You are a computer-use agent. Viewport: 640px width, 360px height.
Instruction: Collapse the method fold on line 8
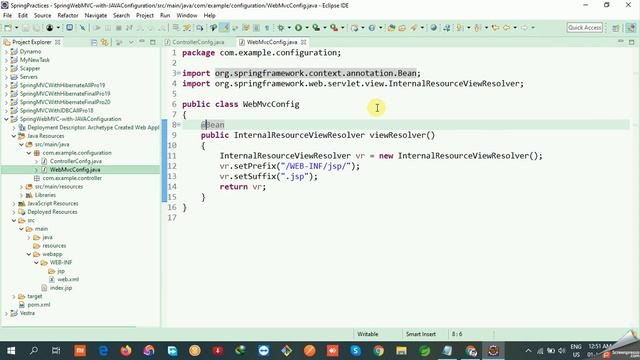tap(178, 124)
